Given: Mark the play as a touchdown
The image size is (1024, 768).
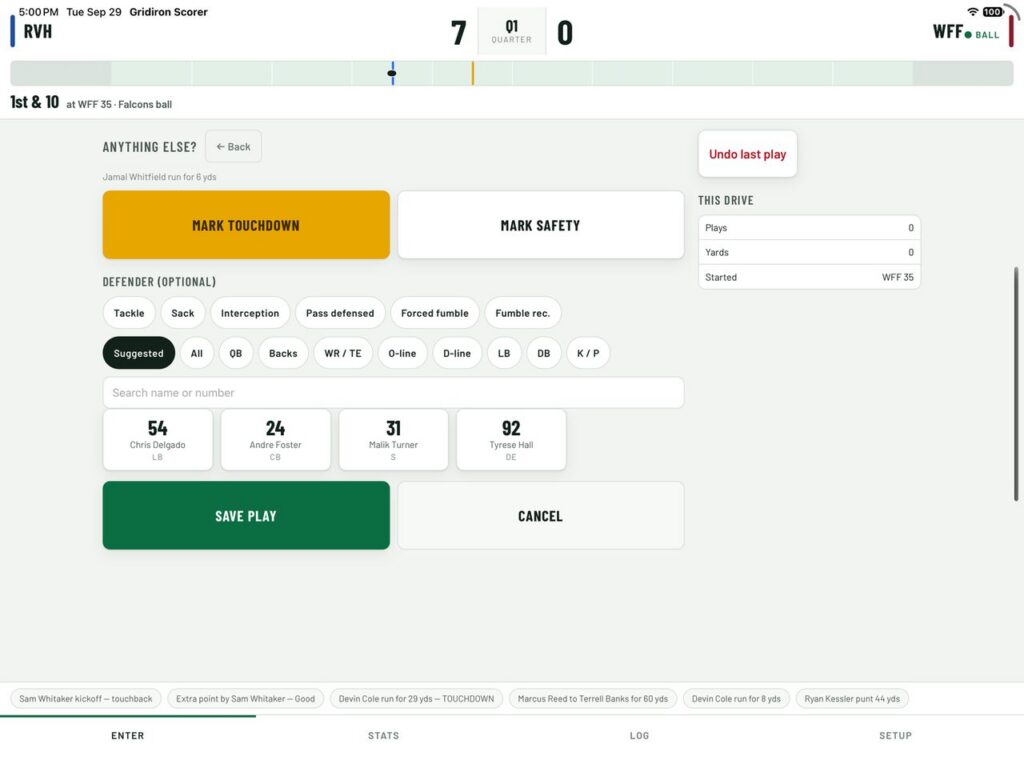Looking at the screenshot, I should click(x=246, y=225).
